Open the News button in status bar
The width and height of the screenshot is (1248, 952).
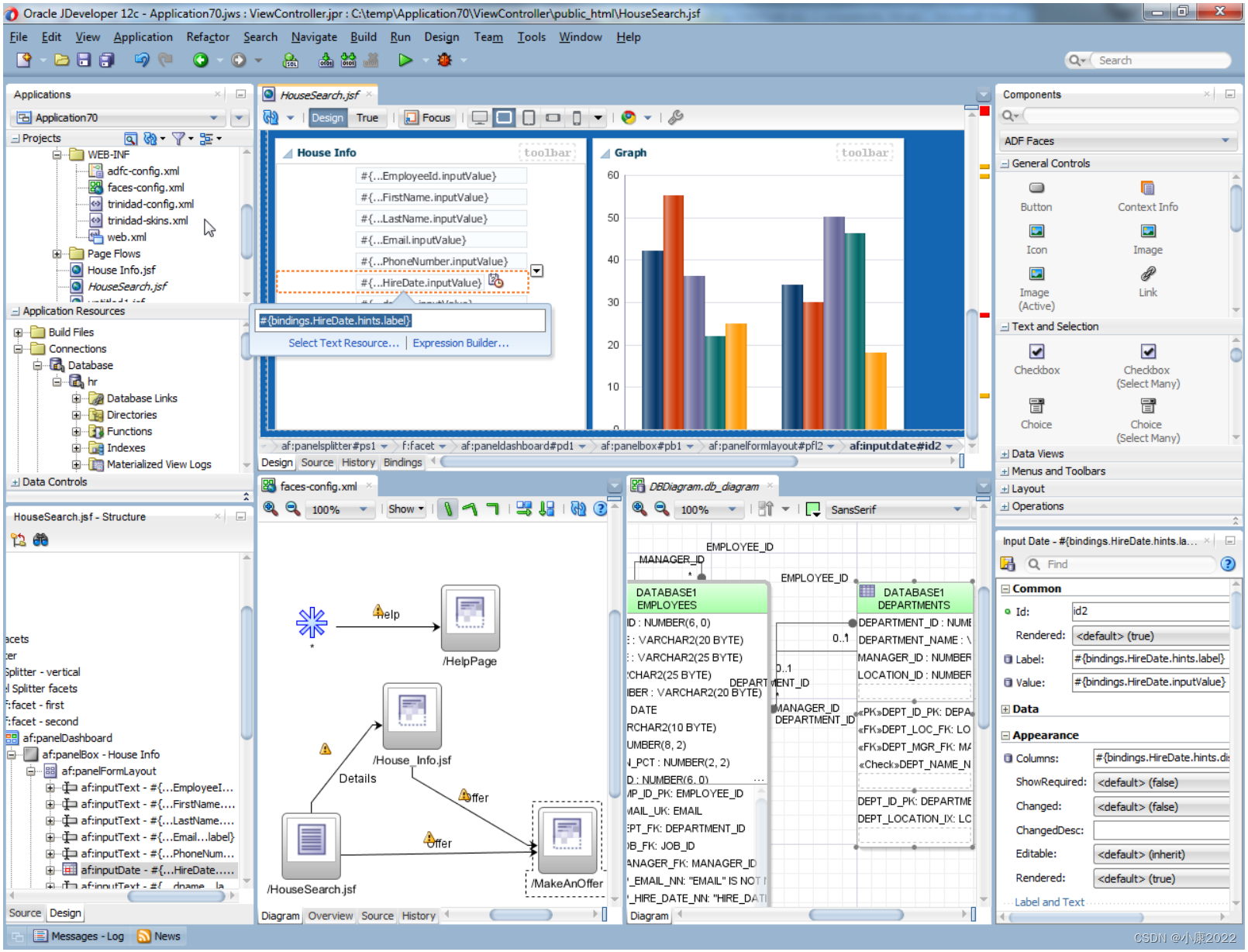click(159, 936)
